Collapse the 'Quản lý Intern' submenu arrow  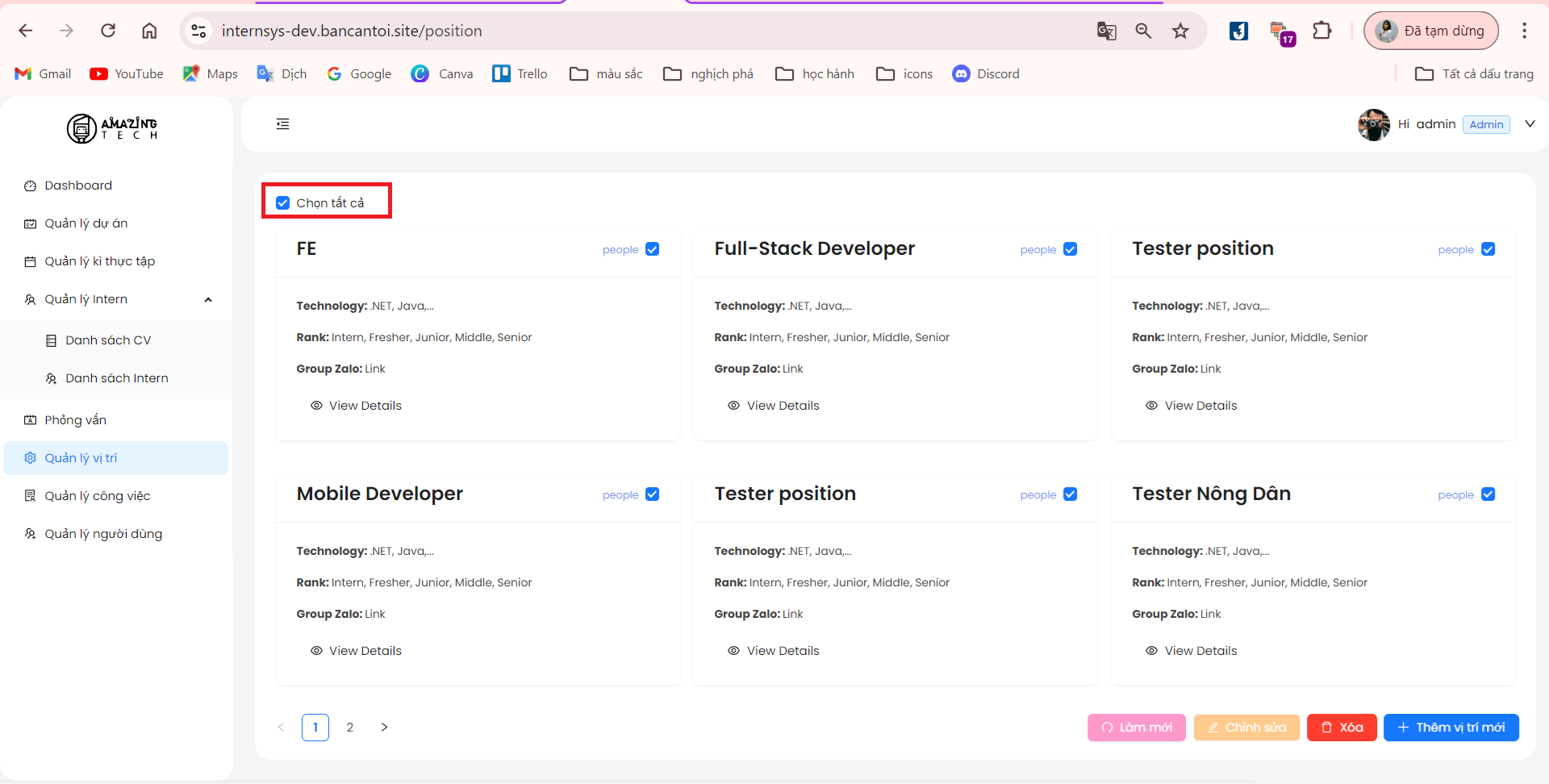coord(208,300)
